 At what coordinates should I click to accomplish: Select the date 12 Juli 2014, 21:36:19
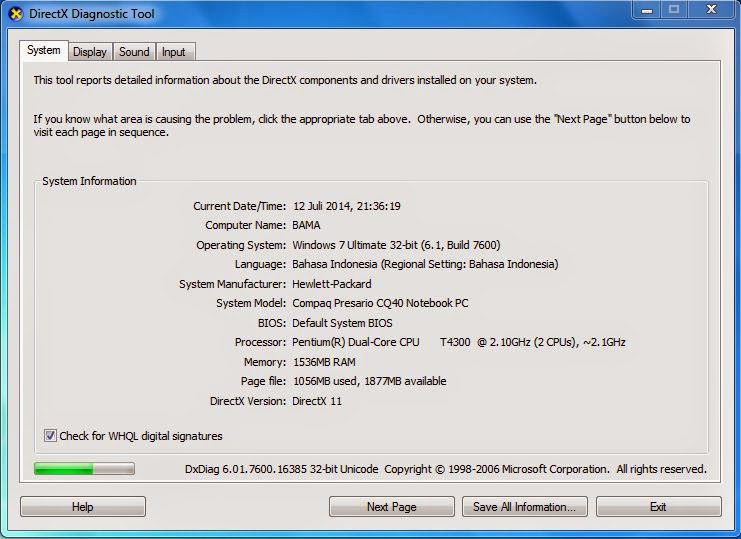point(346,206)
